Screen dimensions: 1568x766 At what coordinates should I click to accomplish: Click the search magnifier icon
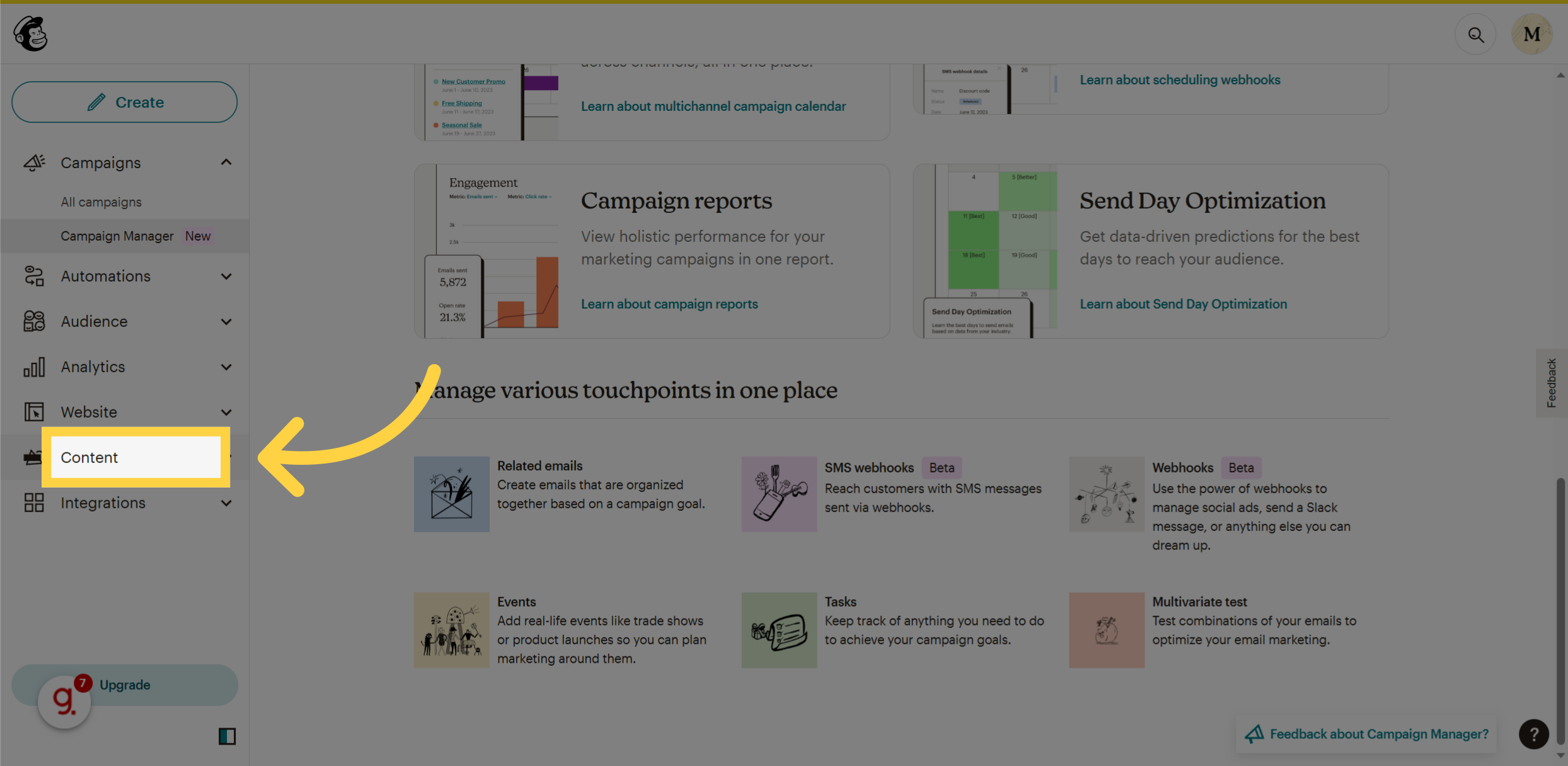coord(1475,34)
